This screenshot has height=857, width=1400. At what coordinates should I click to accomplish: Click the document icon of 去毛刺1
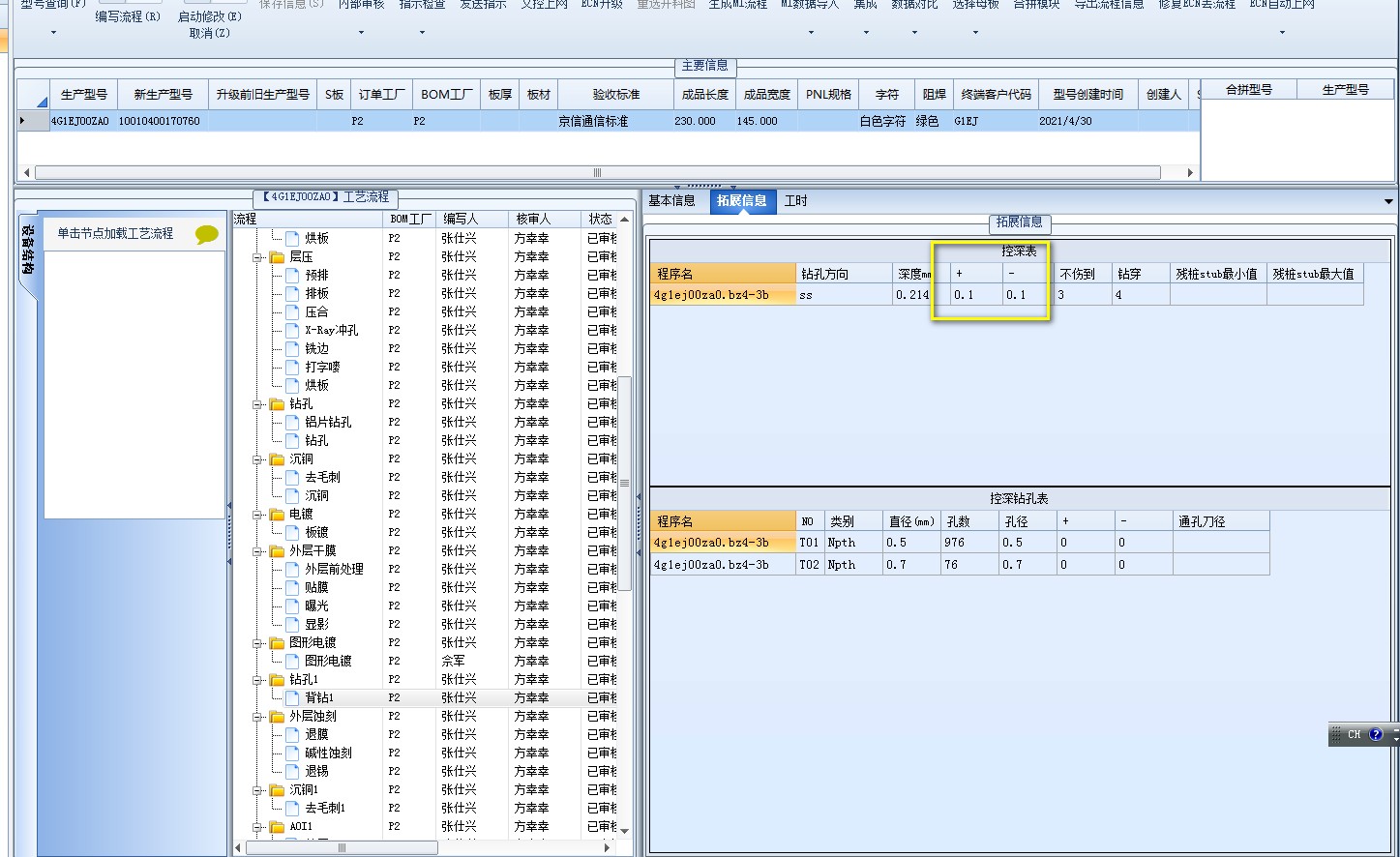[292, 809]
